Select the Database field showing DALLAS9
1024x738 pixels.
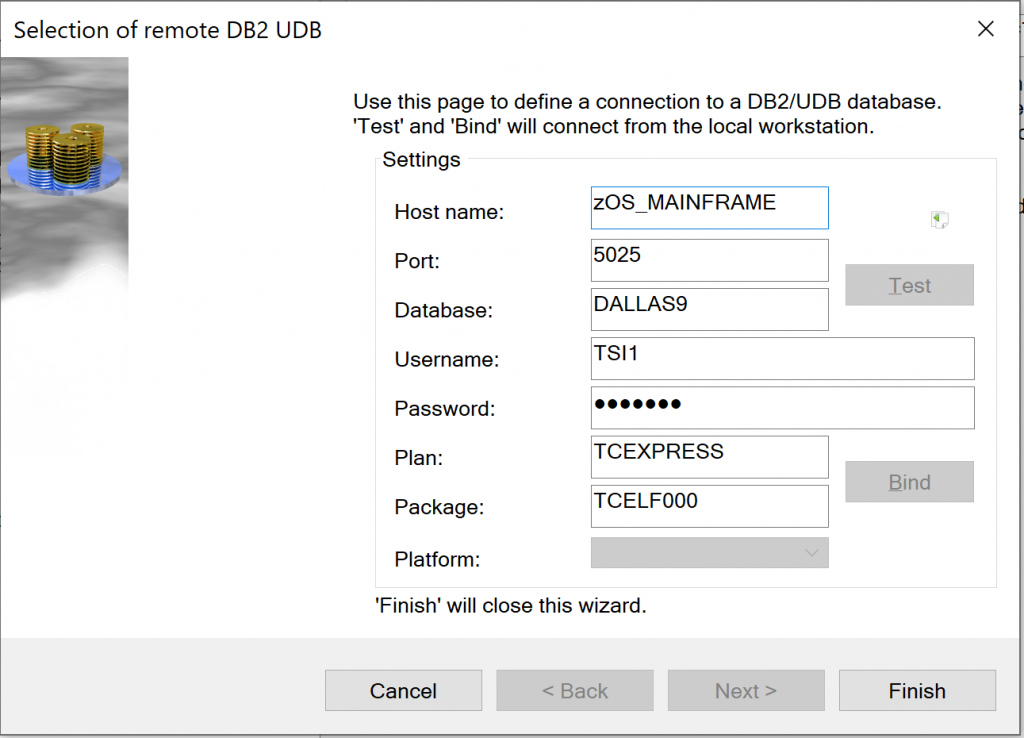point(709,309)
